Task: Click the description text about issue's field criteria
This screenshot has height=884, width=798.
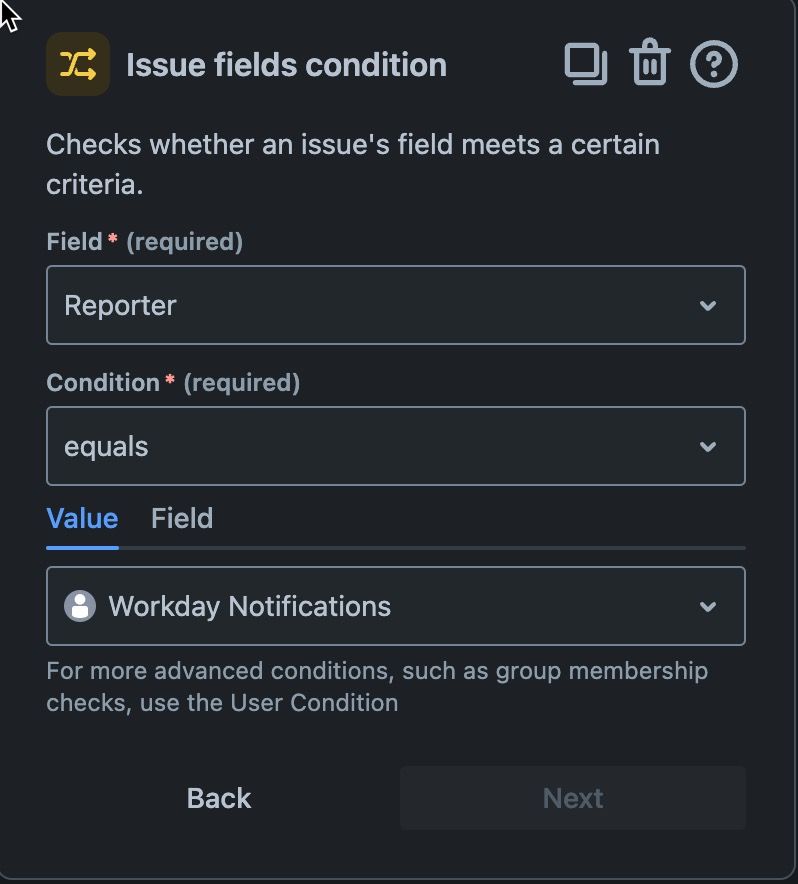Action: (x=352, y=164)
